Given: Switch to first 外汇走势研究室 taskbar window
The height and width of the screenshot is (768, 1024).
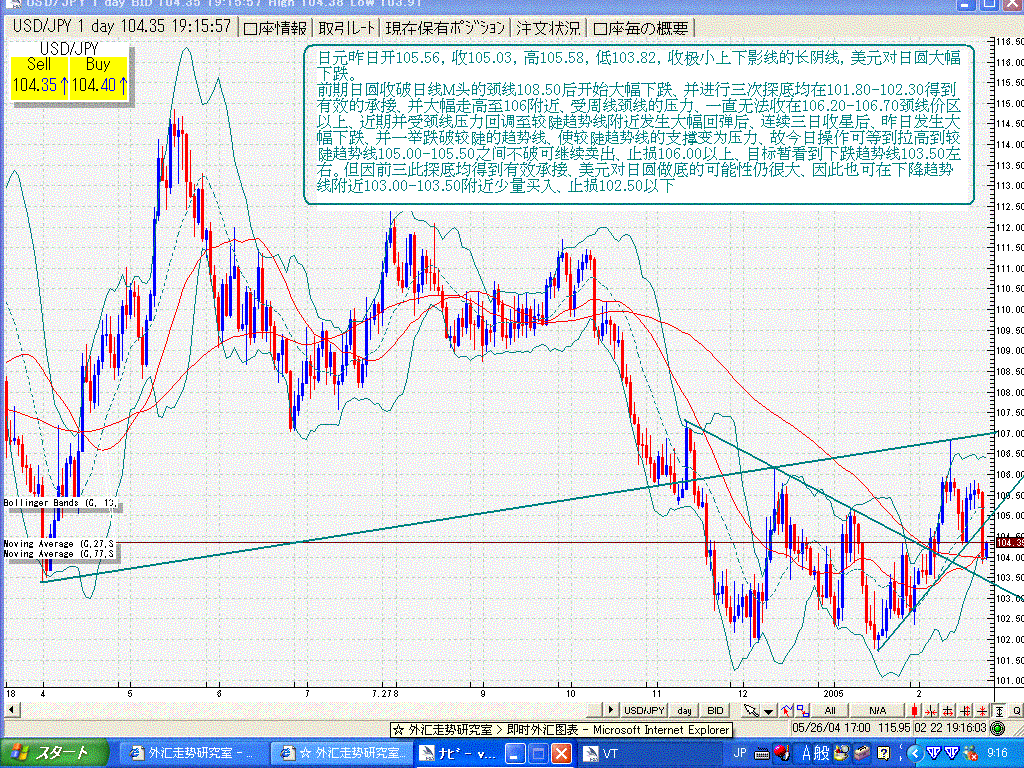Looking at the screenshot, I should (193, 754).
